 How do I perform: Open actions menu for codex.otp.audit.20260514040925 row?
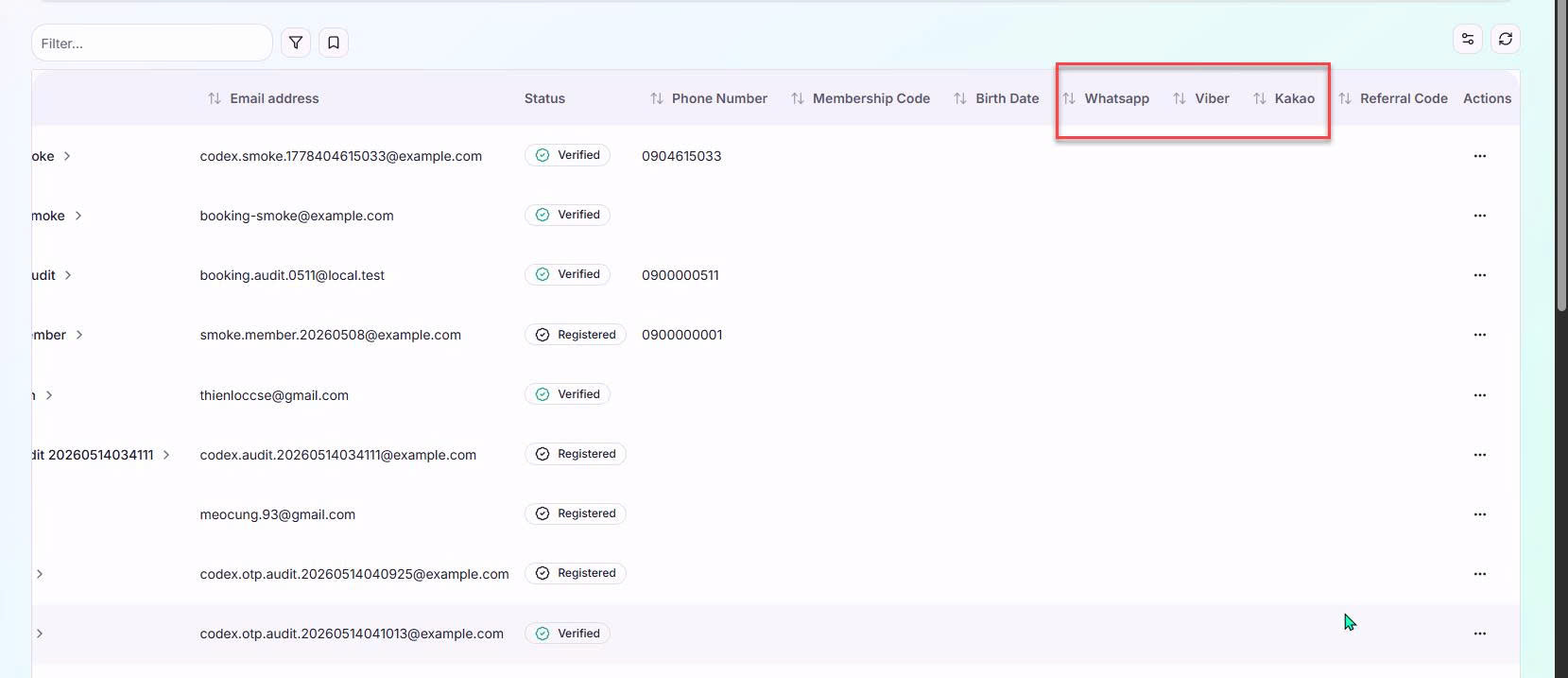[1480, 574]
